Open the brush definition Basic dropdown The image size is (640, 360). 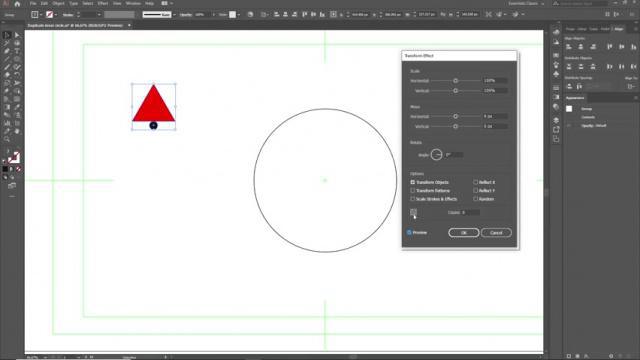tap(174, 15)
